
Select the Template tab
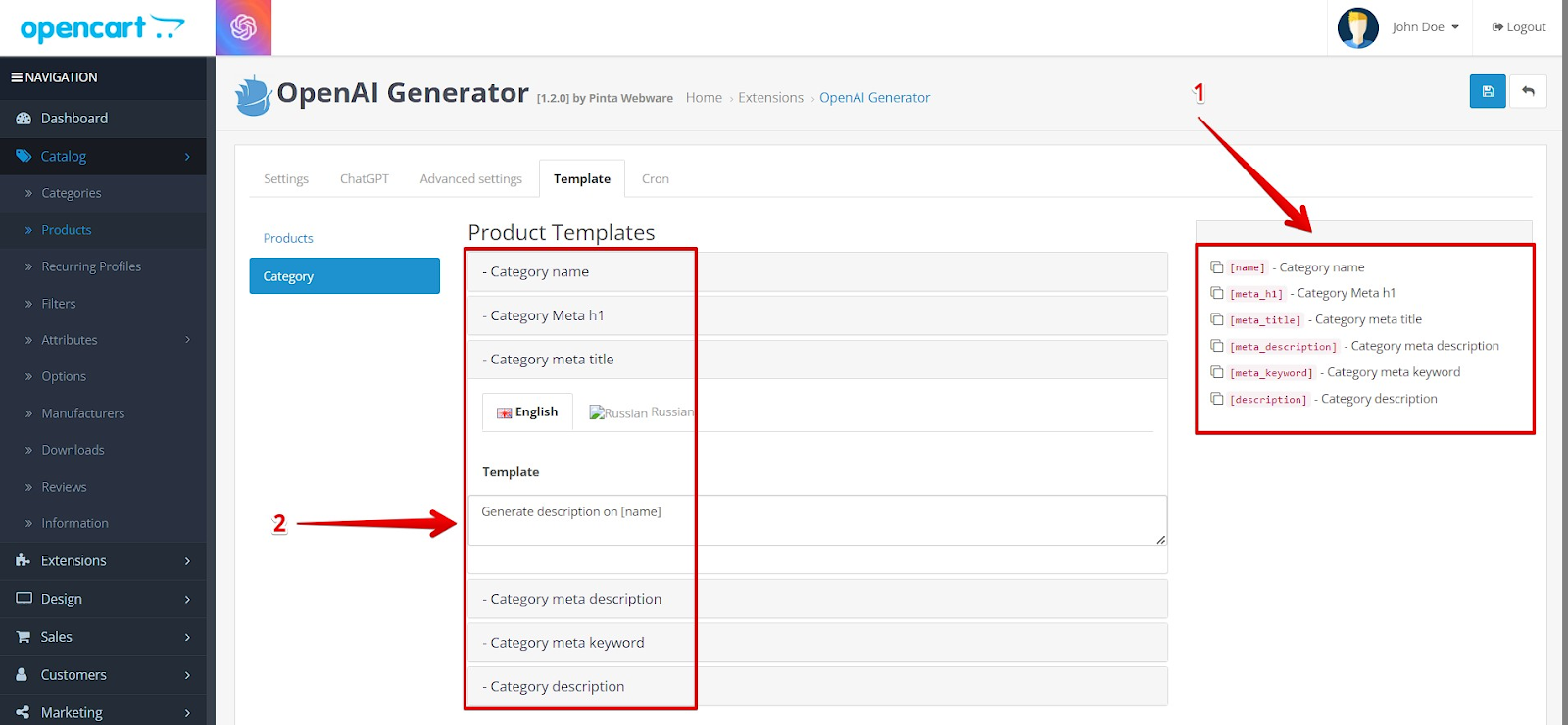pos(582,178)
